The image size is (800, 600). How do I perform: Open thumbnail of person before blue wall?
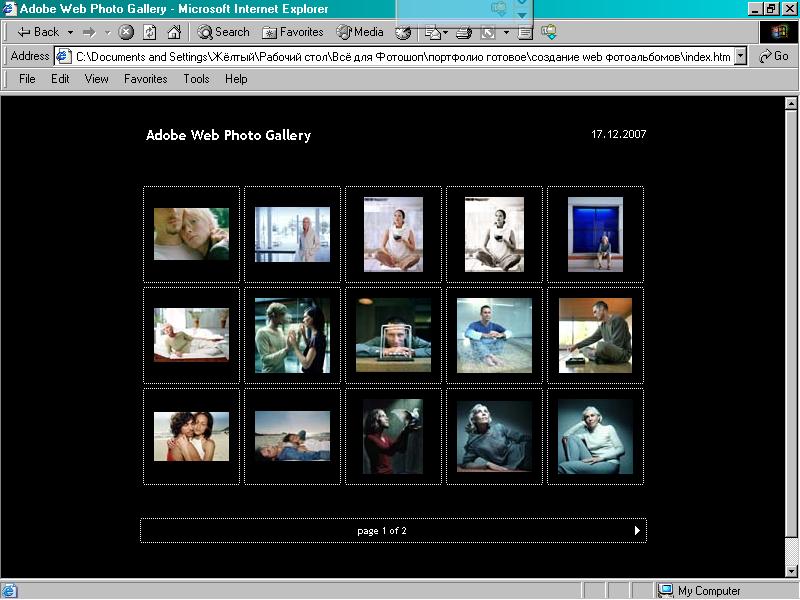595,234
